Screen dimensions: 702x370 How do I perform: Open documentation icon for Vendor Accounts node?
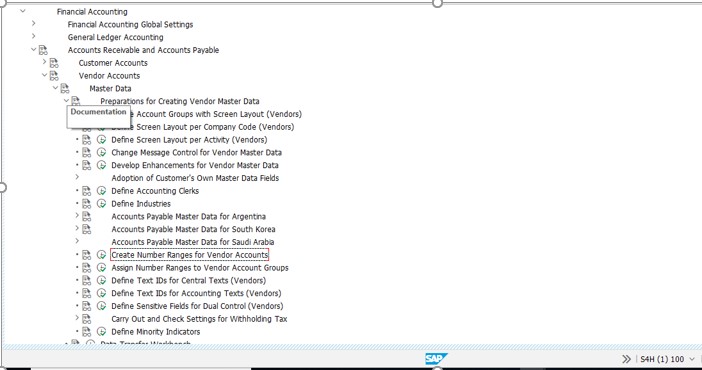(54, 76)
